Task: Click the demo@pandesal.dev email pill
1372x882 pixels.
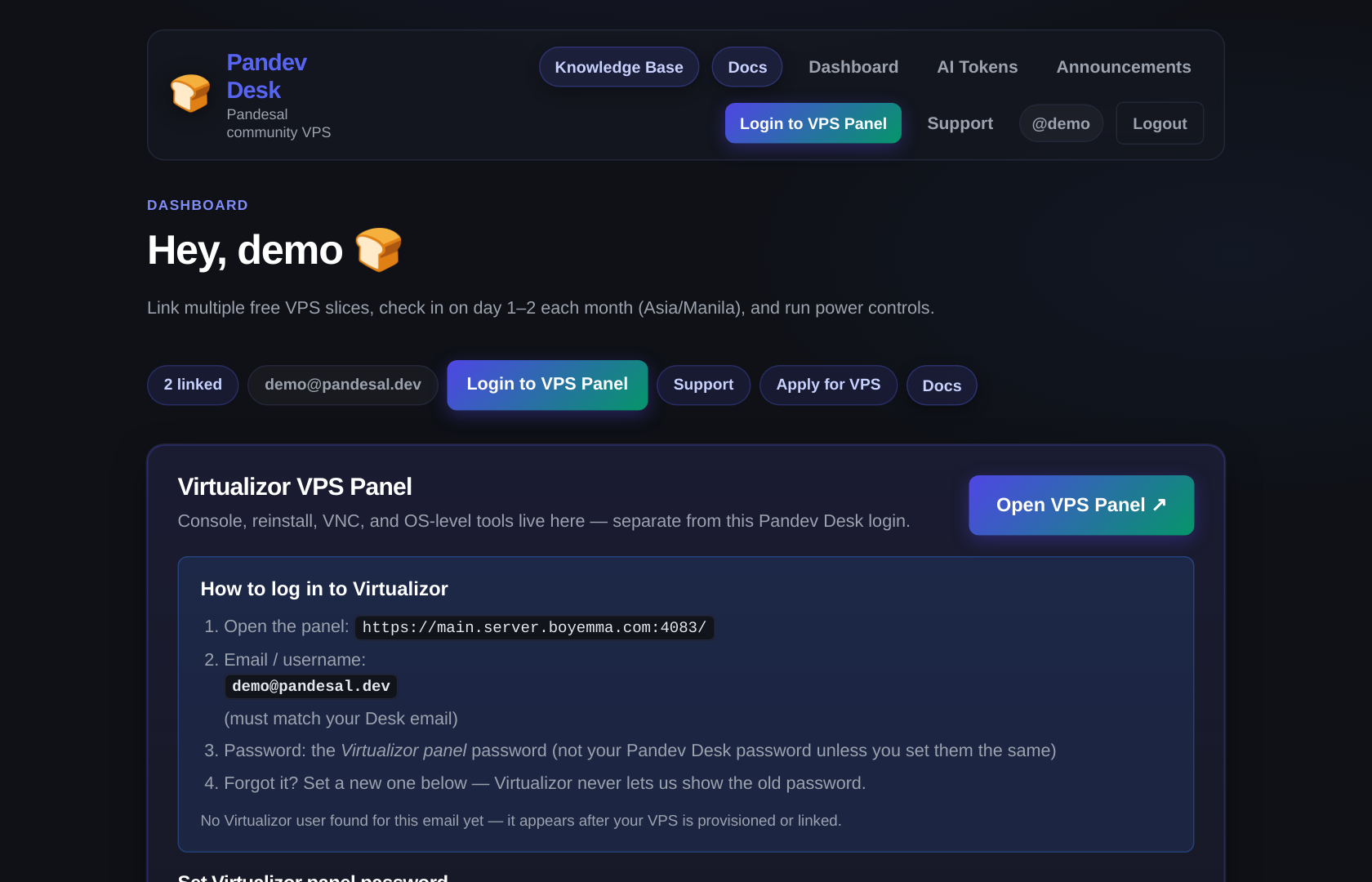Action: pos(343,385)
